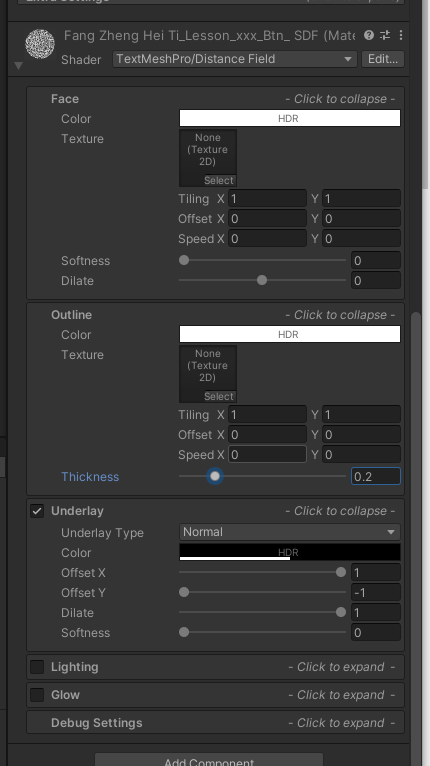
Task: Click the shader Edit... button
Action: click(383, 59)
